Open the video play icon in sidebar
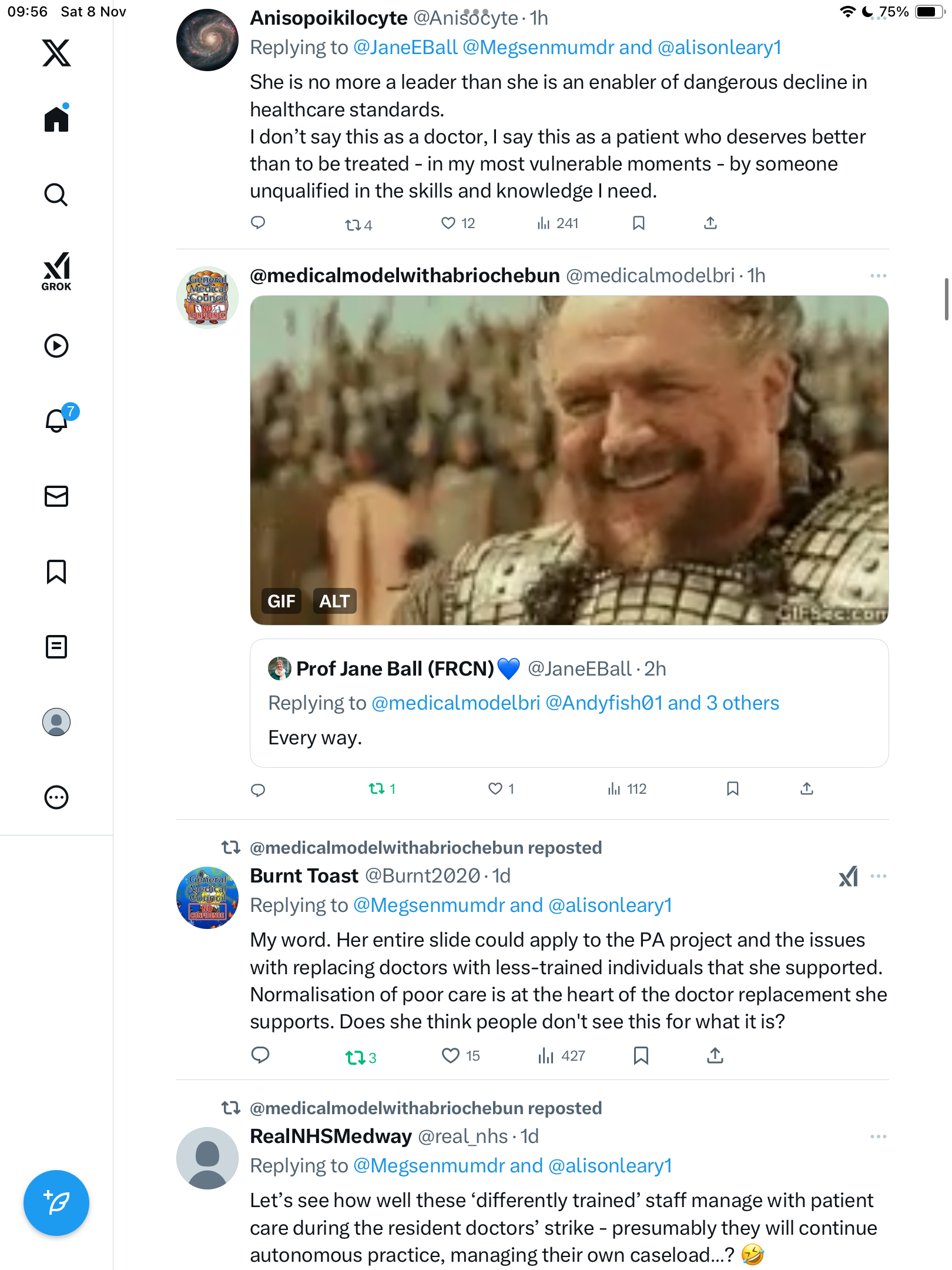Screen dimensions: 952x1270 (x=56, y=346)
